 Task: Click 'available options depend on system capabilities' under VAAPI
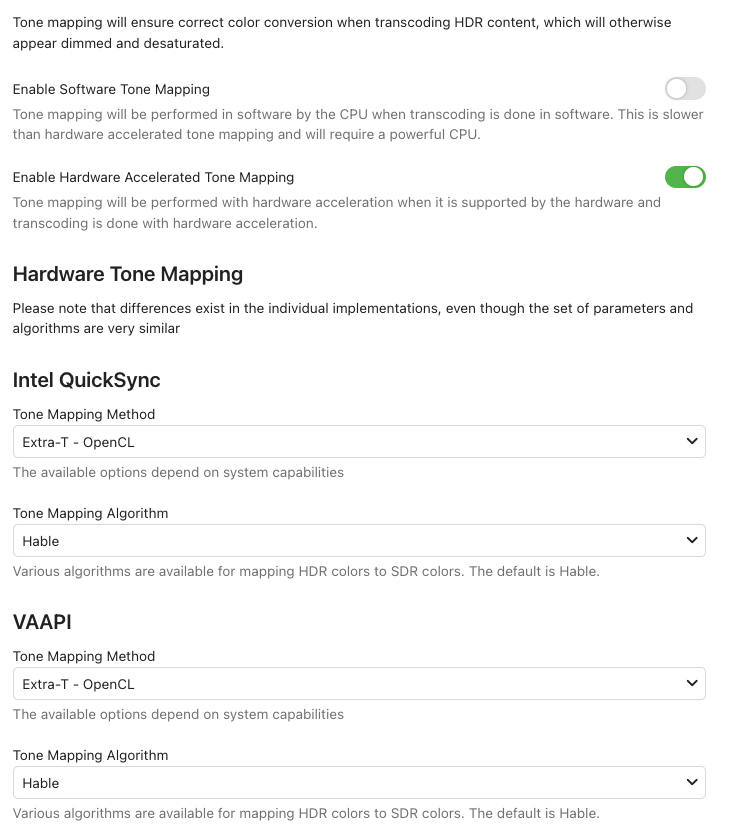(178, 715)
